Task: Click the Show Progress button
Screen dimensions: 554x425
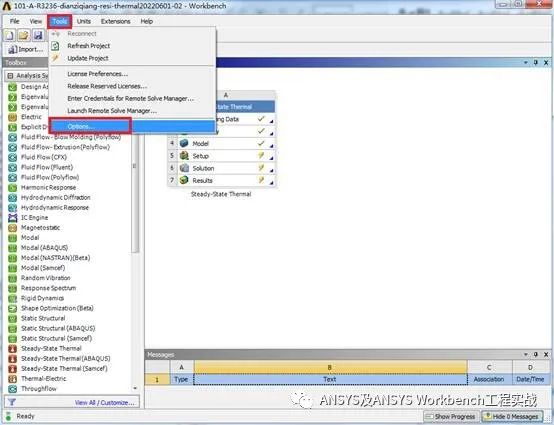Action: pyautogui.click(x=451, y=417)
